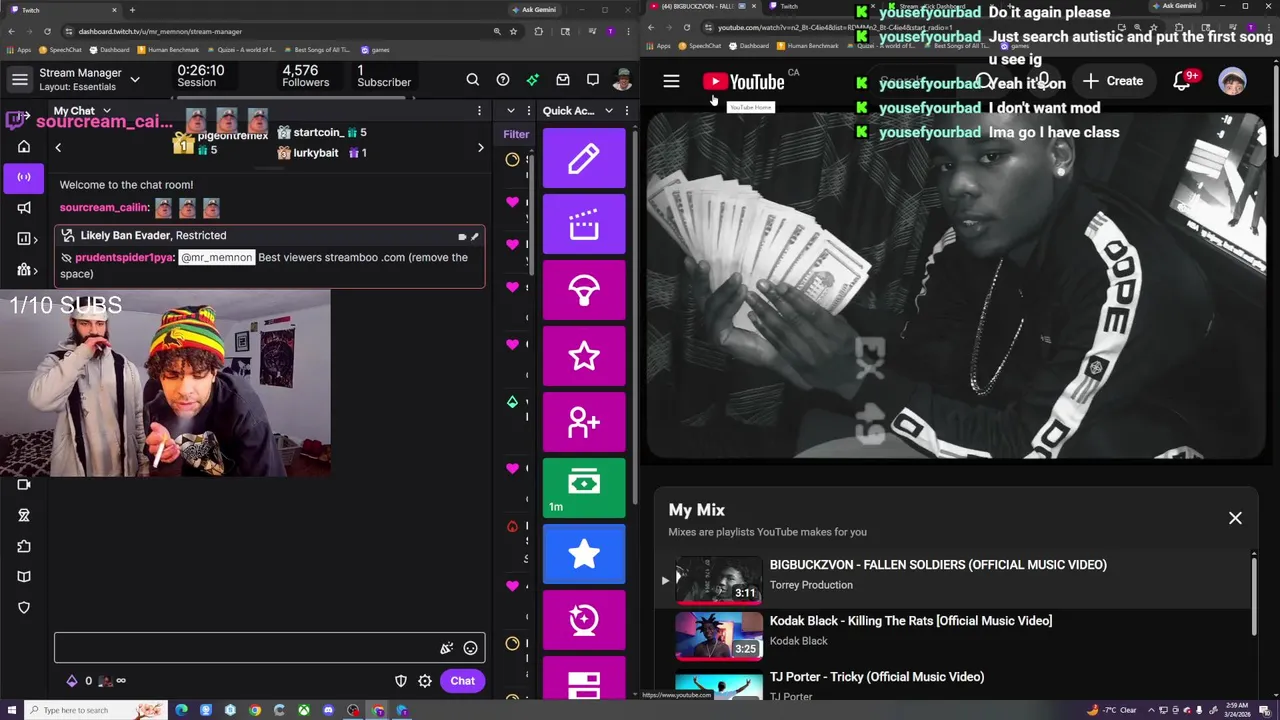Image resolution: width=1280 pixels, height=720 pixels.
Task: Click the green ad break 1m quick action
Action: tap(584, 488)
